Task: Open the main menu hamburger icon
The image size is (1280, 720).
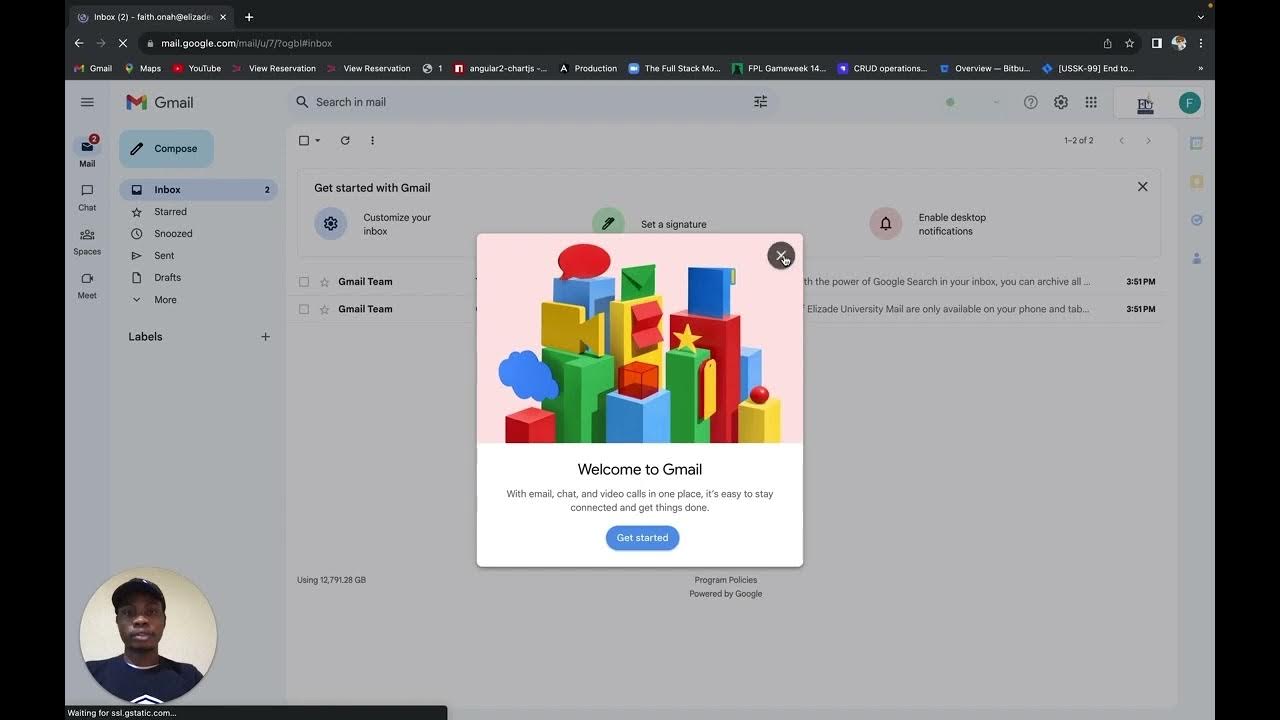Action: (x=87, y=102)
